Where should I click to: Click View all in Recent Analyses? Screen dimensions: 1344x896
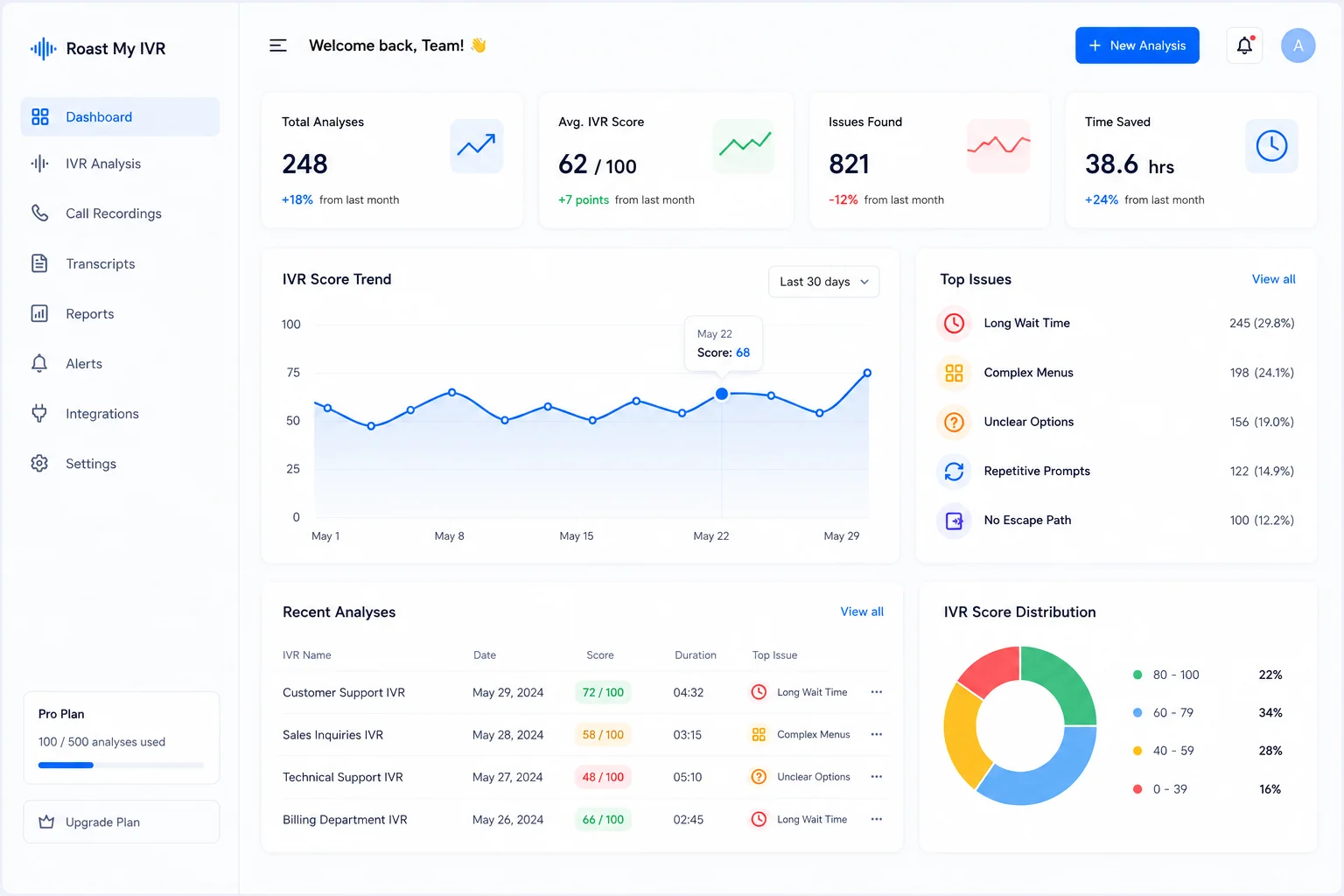(x=862, y=612)
